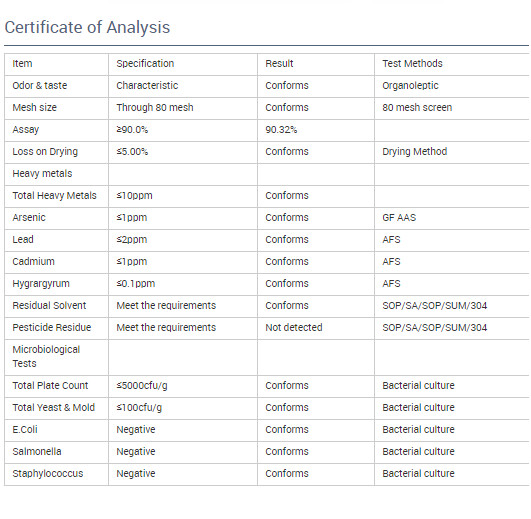Click Conforms in the E.Coli row

tap(287, 430)
